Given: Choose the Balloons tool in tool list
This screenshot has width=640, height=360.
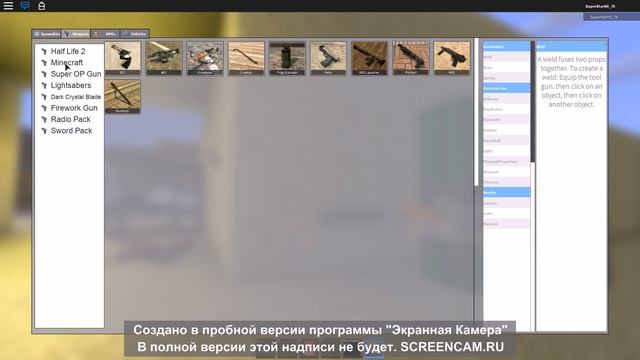Looking at the screenshot, I should pyautogui.click(x=506, y=99).
